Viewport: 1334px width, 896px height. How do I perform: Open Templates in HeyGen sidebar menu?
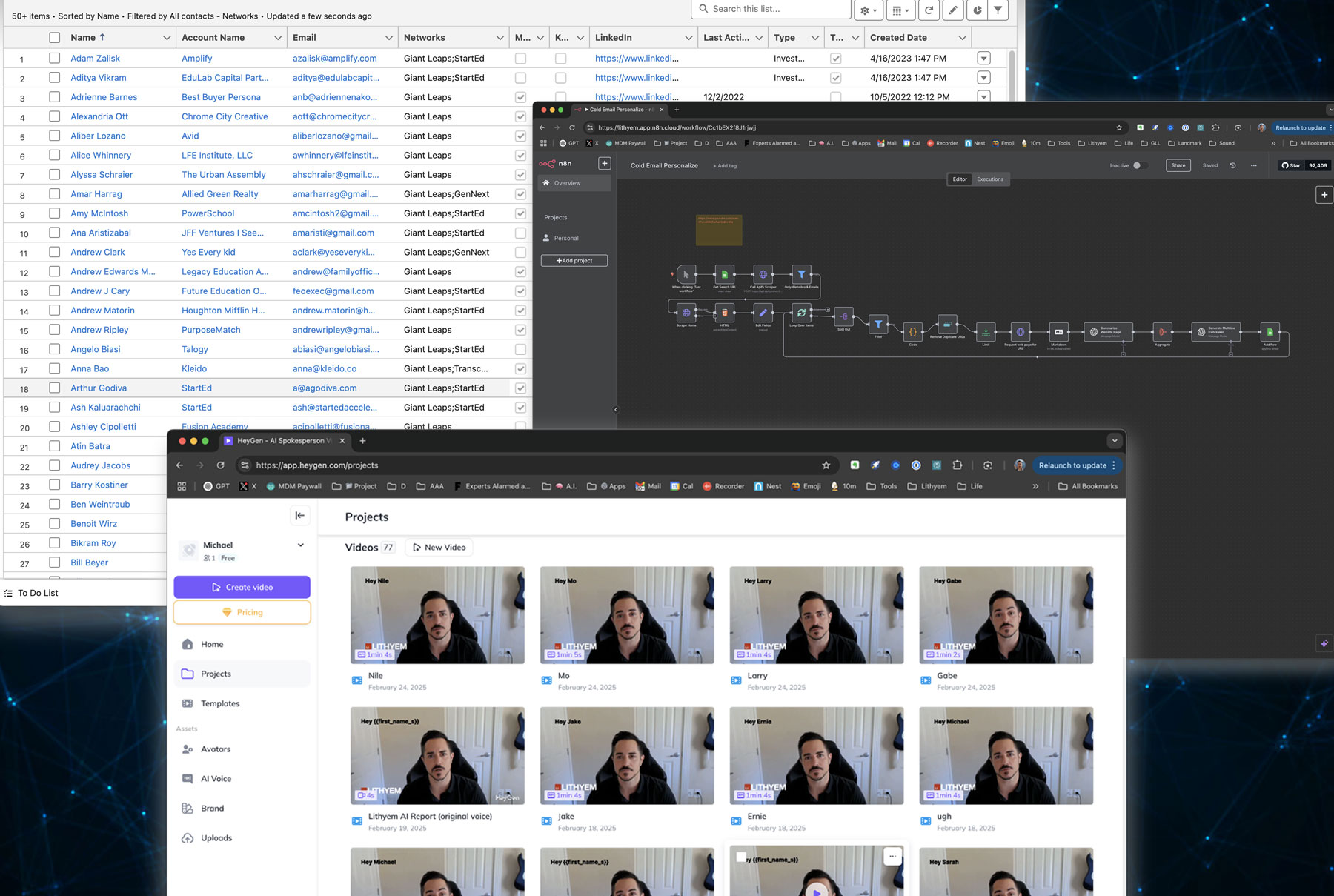(x=220, y=703)
